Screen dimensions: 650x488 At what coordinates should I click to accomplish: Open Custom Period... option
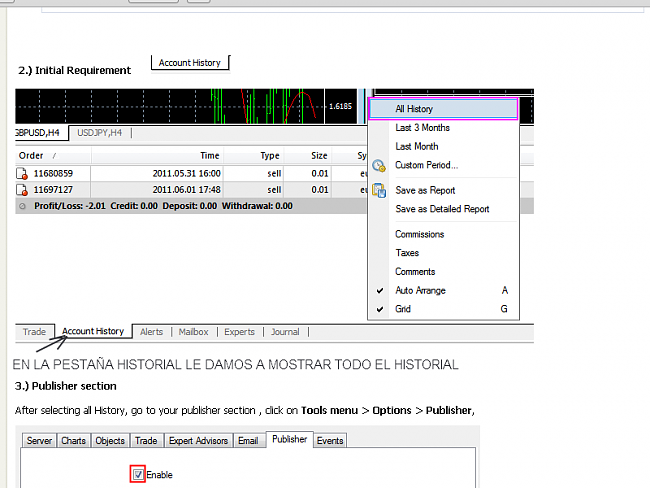point(427,165)
